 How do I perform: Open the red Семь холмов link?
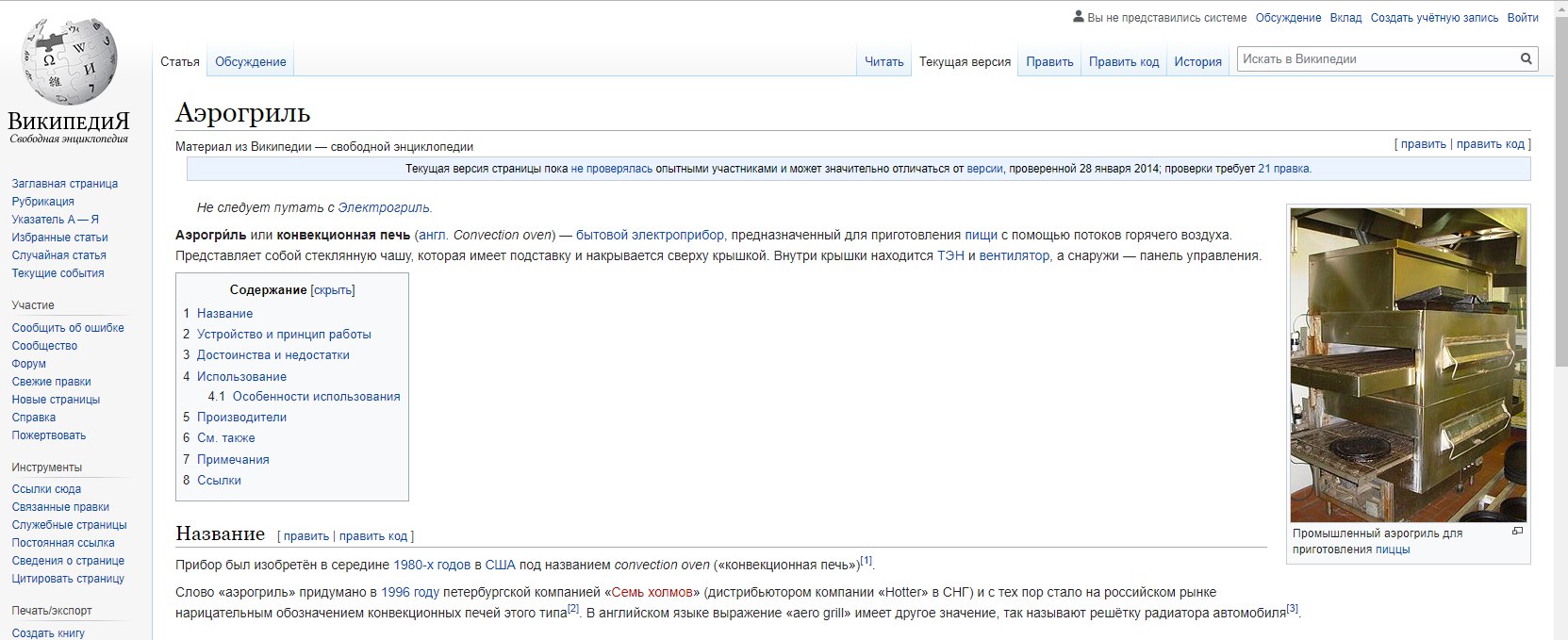click(652, 592)
